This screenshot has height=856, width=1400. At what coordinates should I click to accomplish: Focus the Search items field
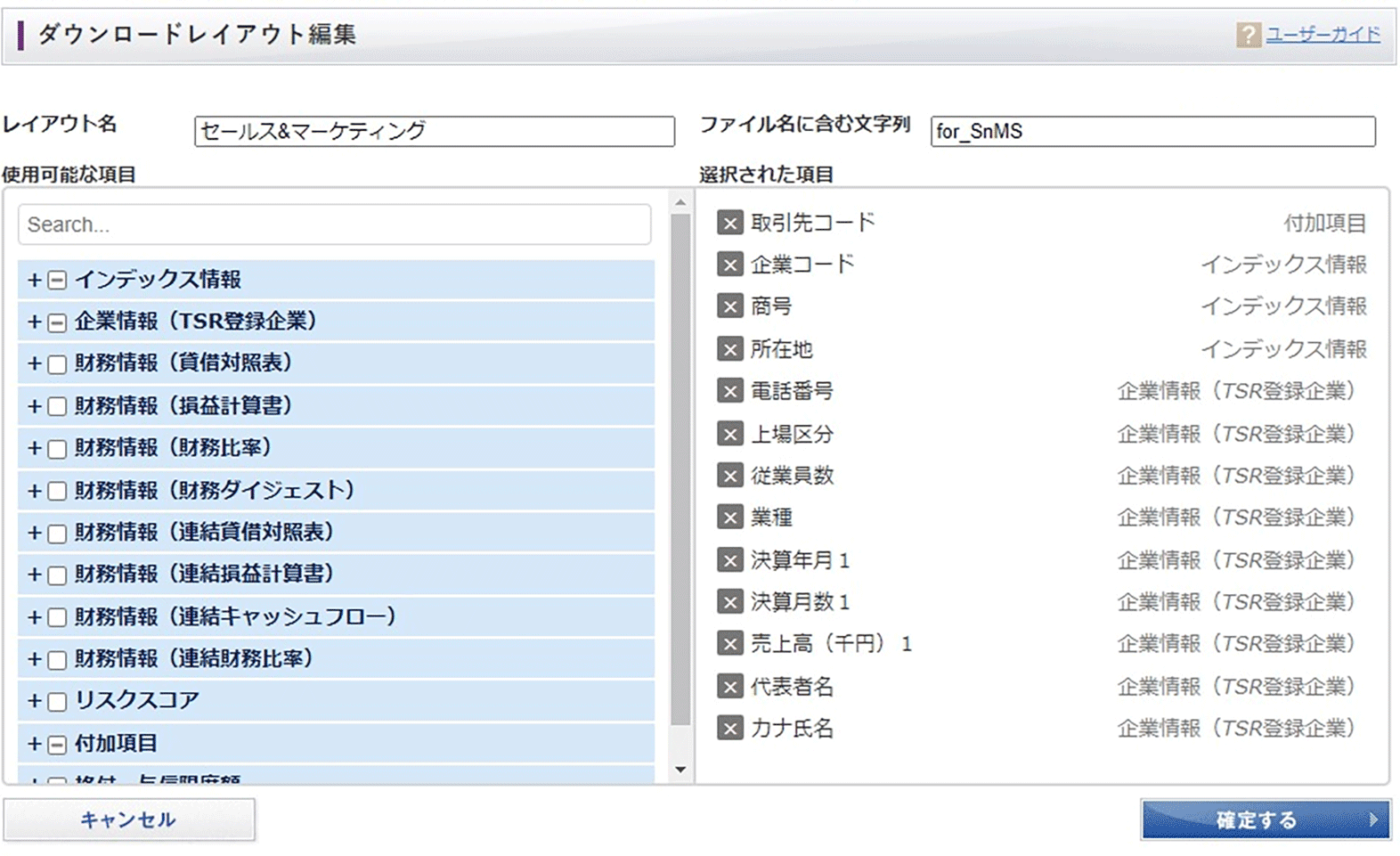coord(335,224)
